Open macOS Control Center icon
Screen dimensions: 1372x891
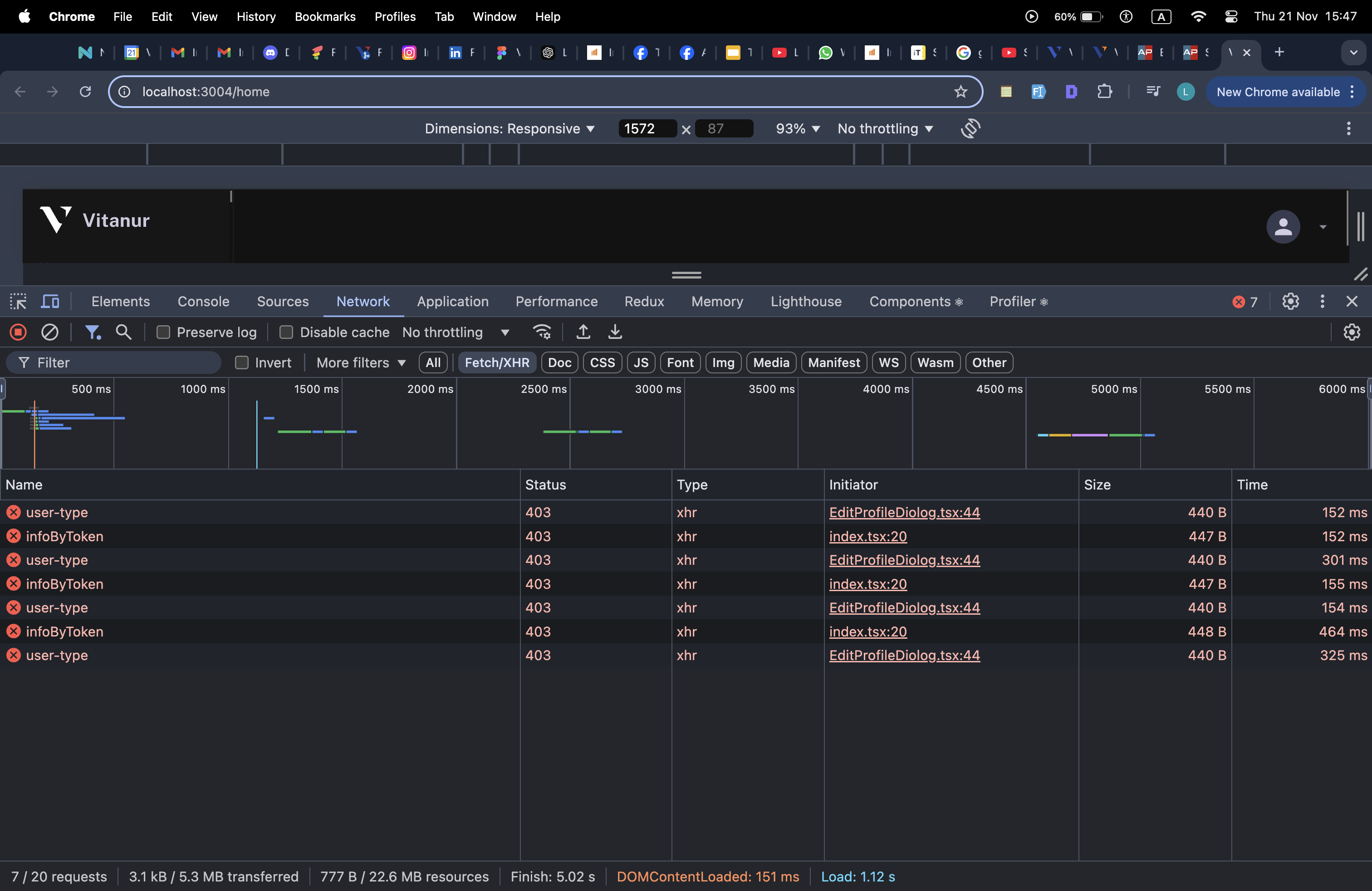tap(1231, 17)
